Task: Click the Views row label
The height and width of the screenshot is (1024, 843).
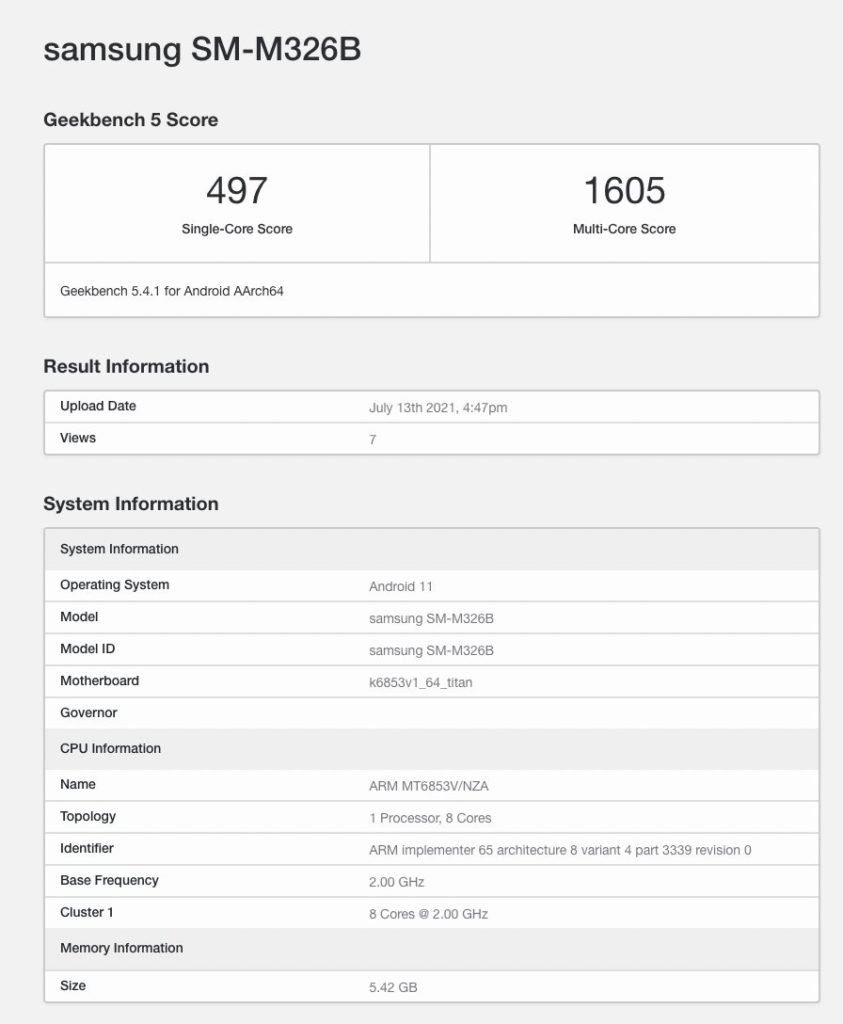Action: (78, 438)
